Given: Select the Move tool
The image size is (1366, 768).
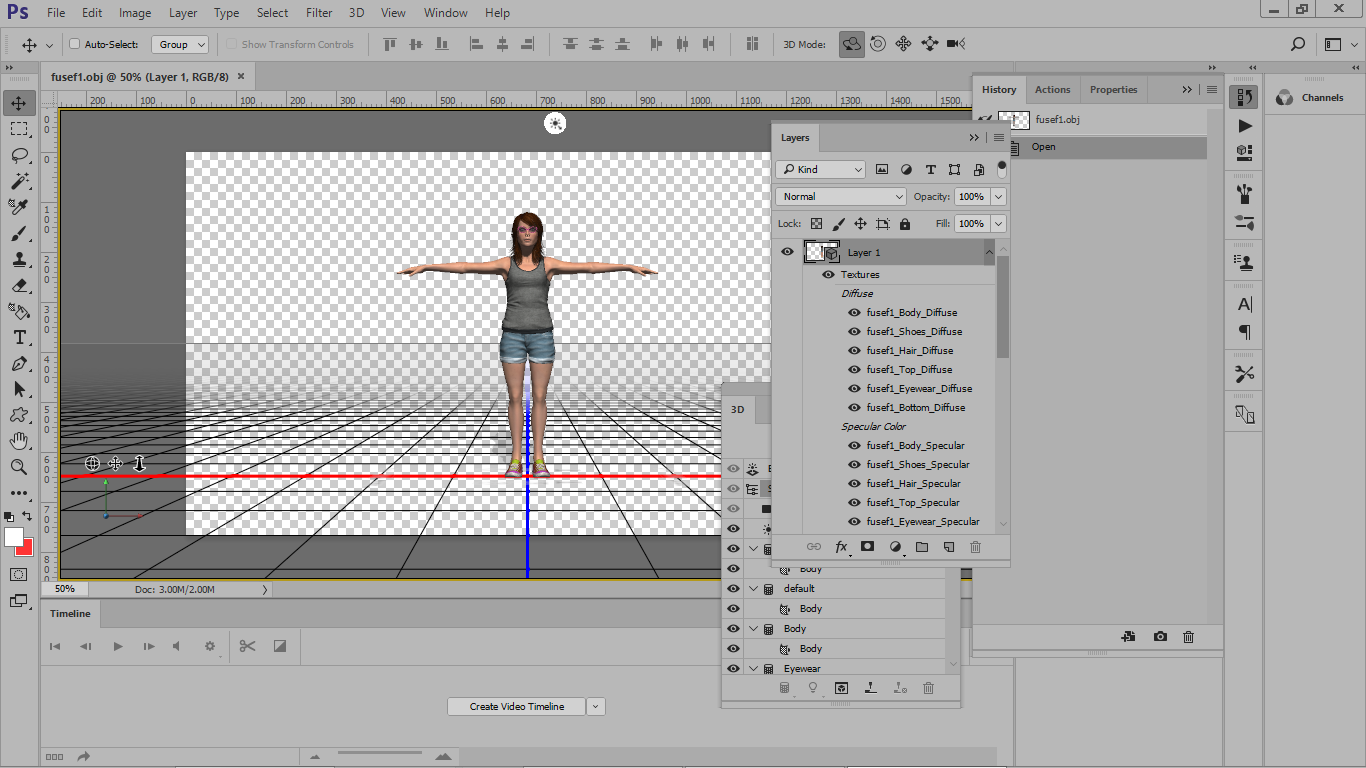Looking at the screenshot, I should (x=19, y=103).
